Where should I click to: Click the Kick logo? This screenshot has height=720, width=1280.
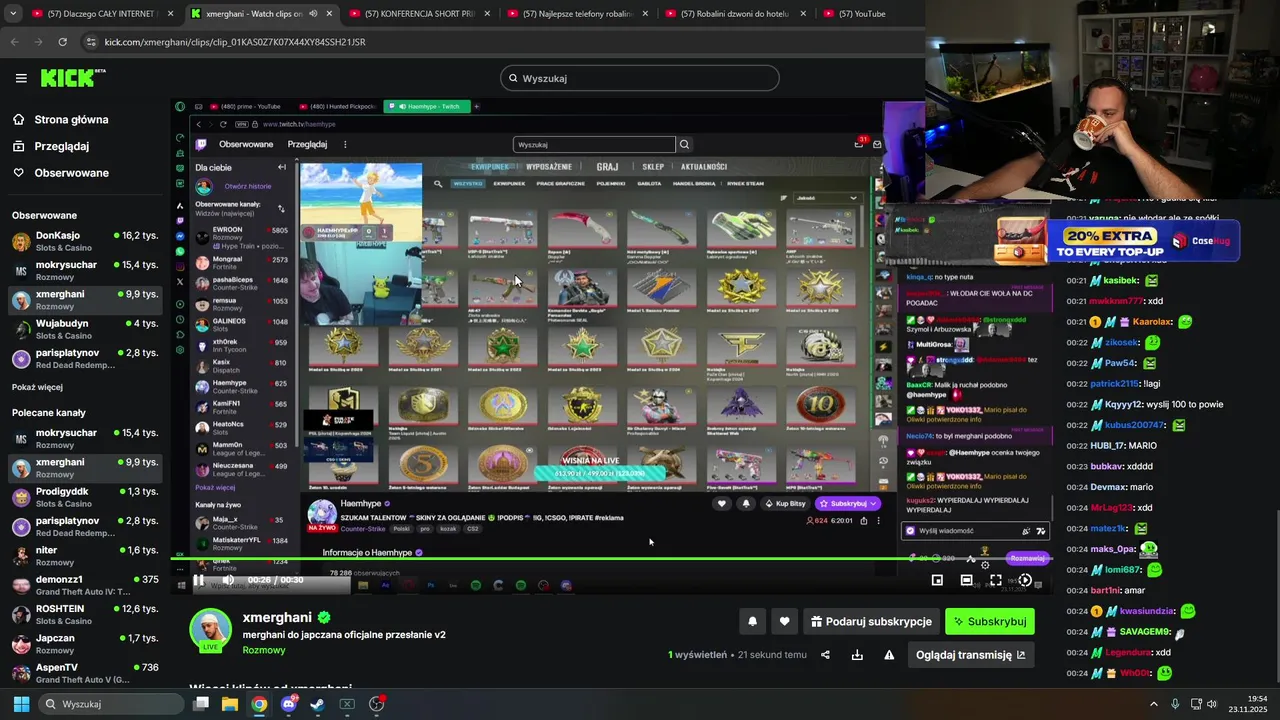pyautogui.click(x=72, y=78)
